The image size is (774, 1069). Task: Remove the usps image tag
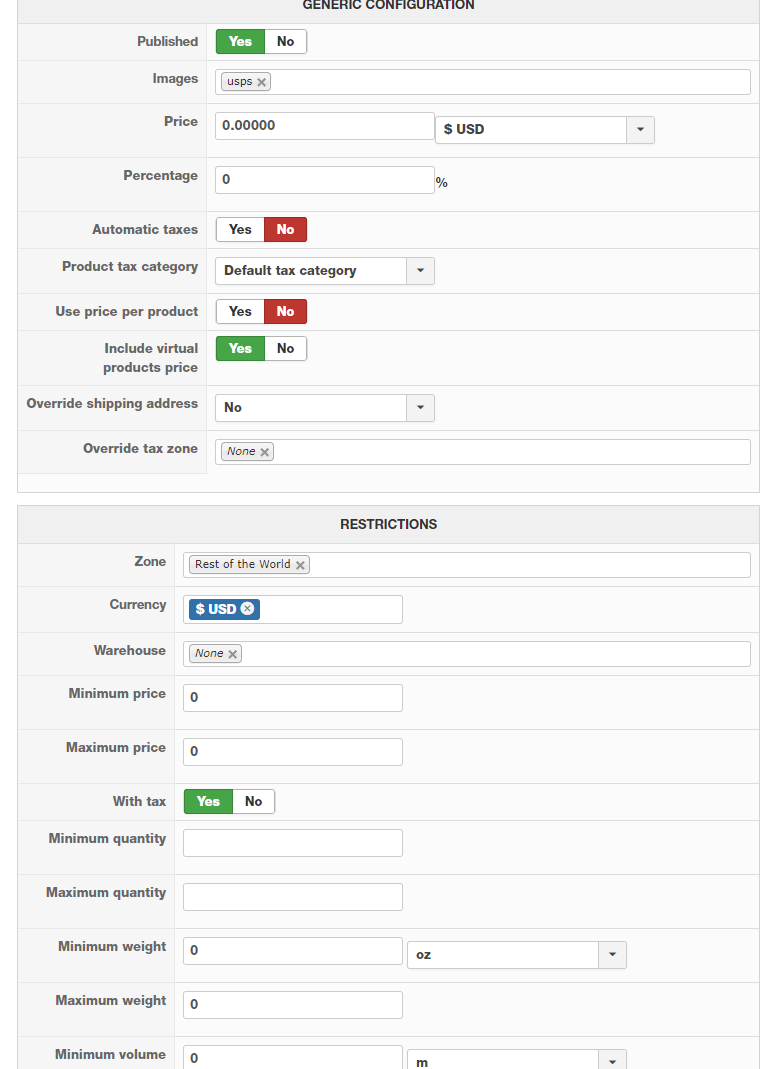pyautogui.click(x=261, y=82)
